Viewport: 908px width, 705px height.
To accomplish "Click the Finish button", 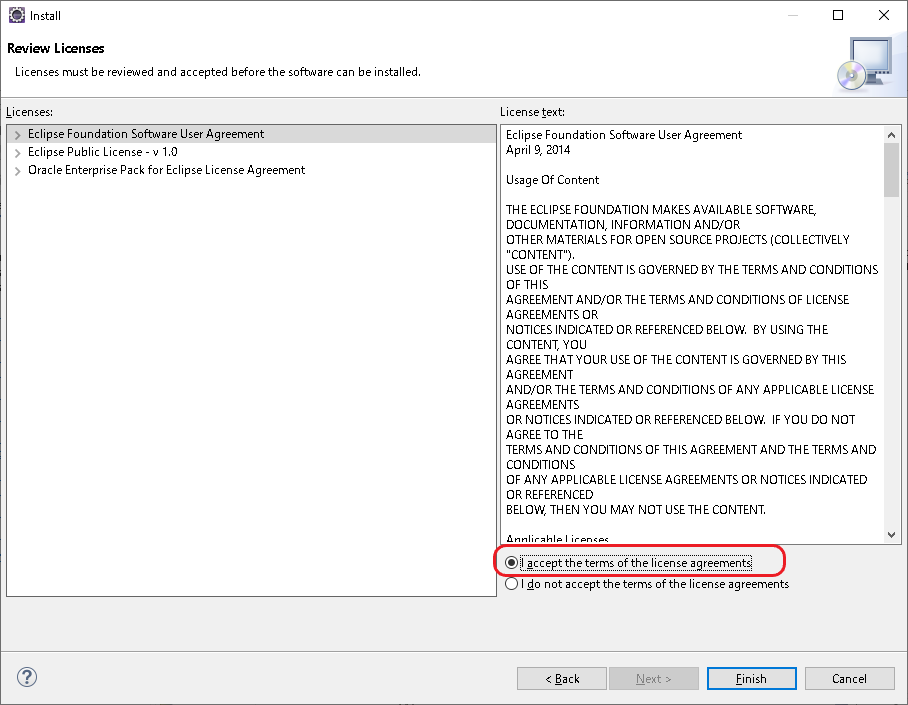I will pyautogui.click(x=751, y=678).
